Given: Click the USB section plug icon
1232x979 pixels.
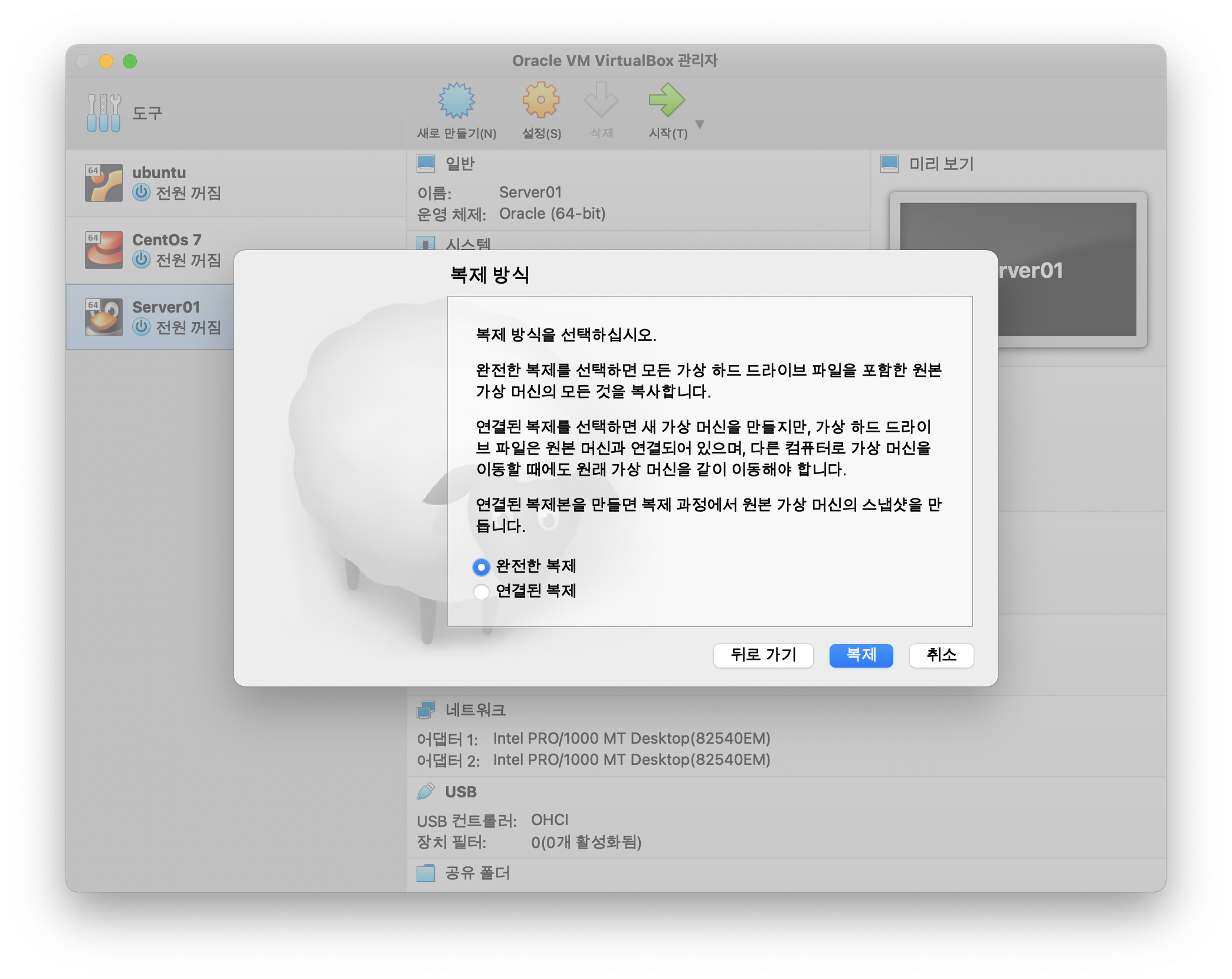Looking at the screenshot, I should tap(425, 791).
